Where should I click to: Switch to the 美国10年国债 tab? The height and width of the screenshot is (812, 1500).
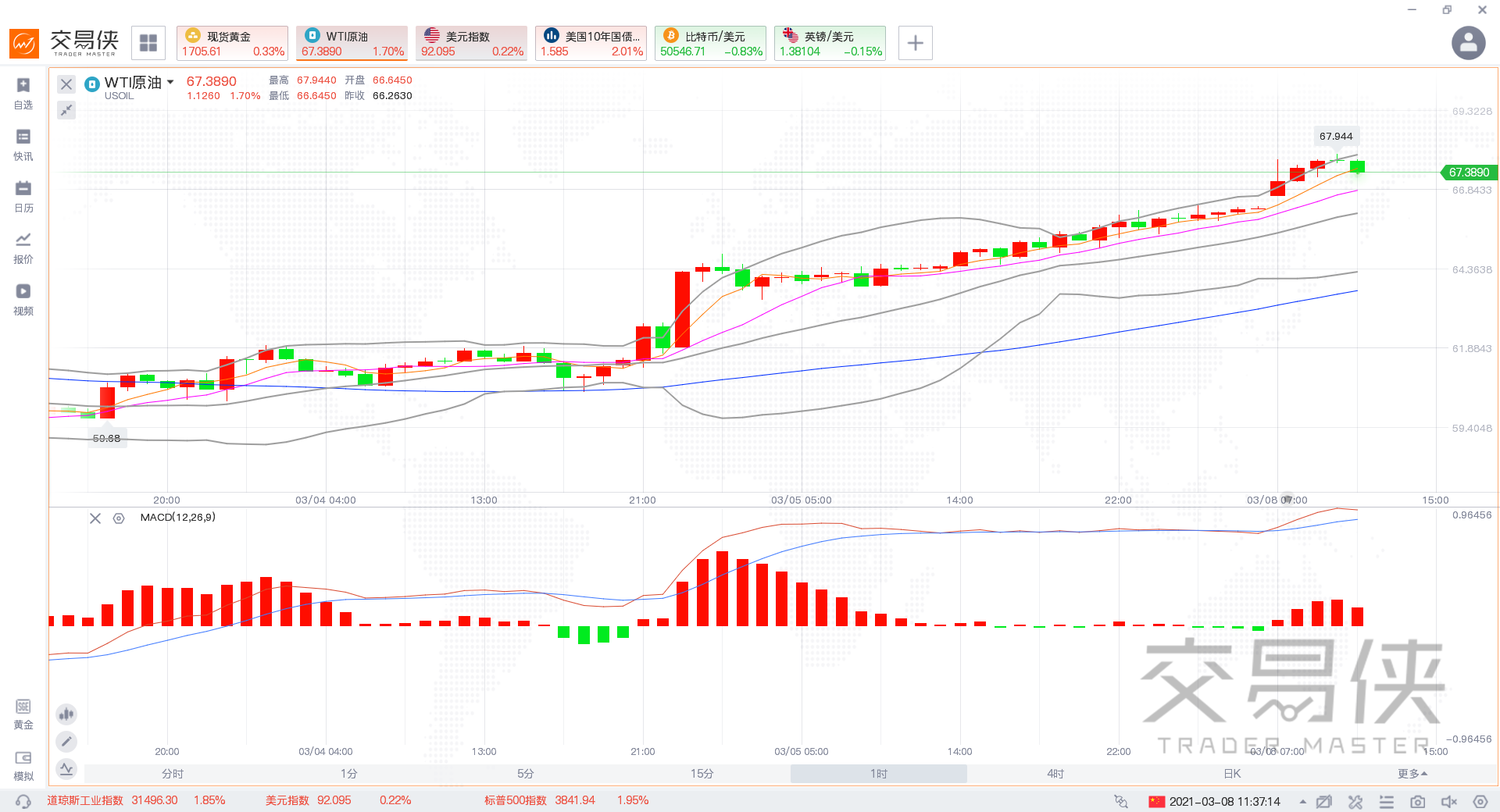tap(591, 43)
